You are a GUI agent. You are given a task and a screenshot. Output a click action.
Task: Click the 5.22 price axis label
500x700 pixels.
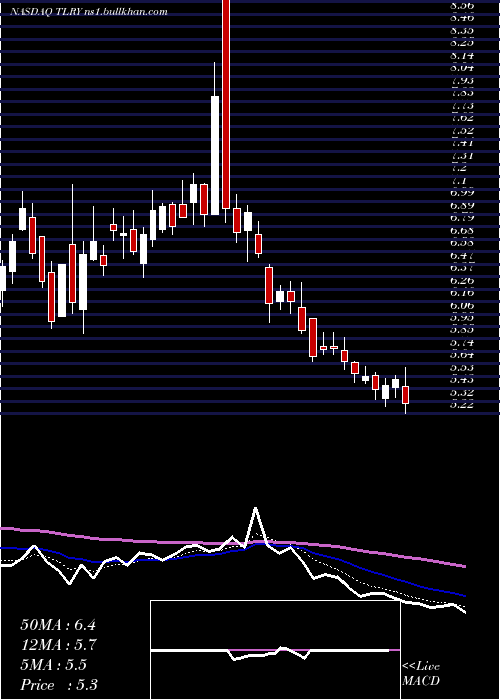(x=463, y=405)
